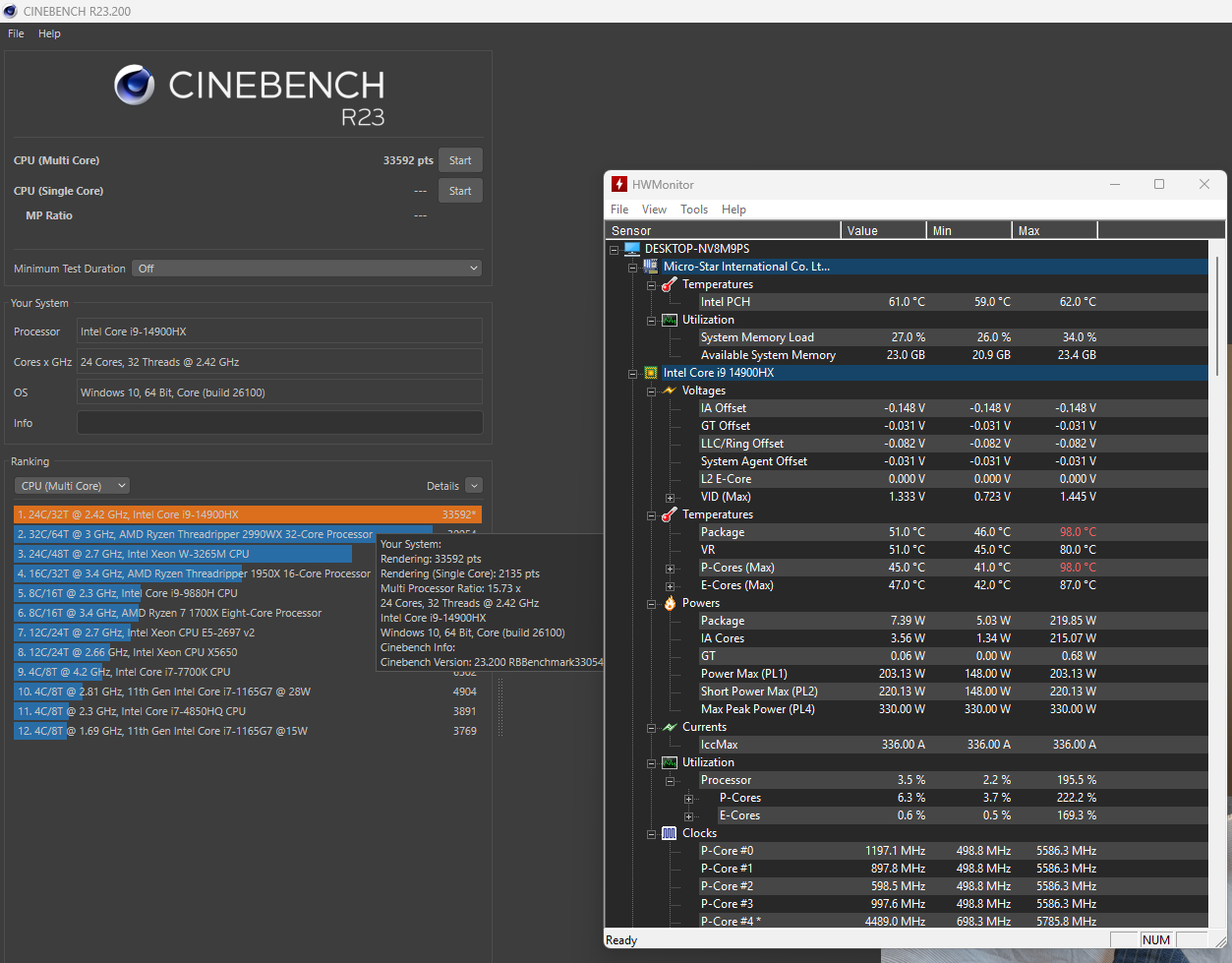Image resolution: width=1232 pixels, height=963 pixels.
Task: Open the ranking Details dropdown arrow
Action: point(474,486)
